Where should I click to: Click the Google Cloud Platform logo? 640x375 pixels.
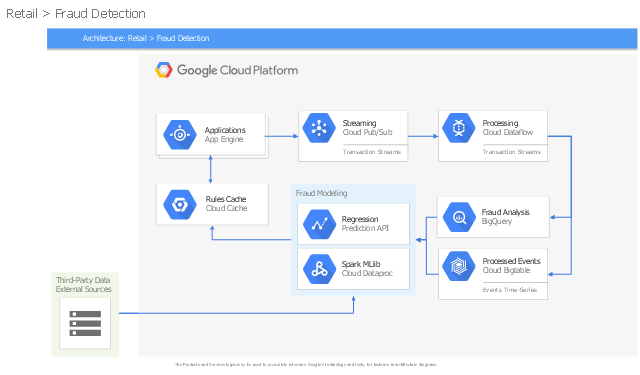click(227, 70)
